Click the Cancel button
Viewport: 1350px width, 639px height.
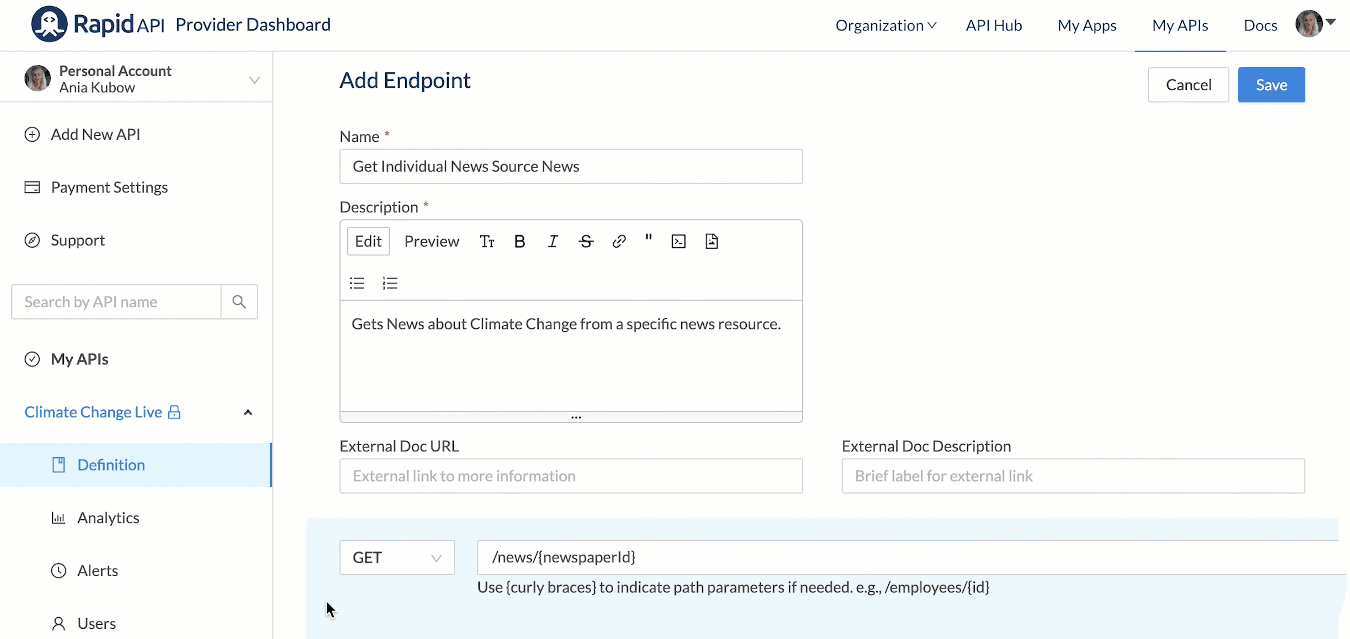1188,85
